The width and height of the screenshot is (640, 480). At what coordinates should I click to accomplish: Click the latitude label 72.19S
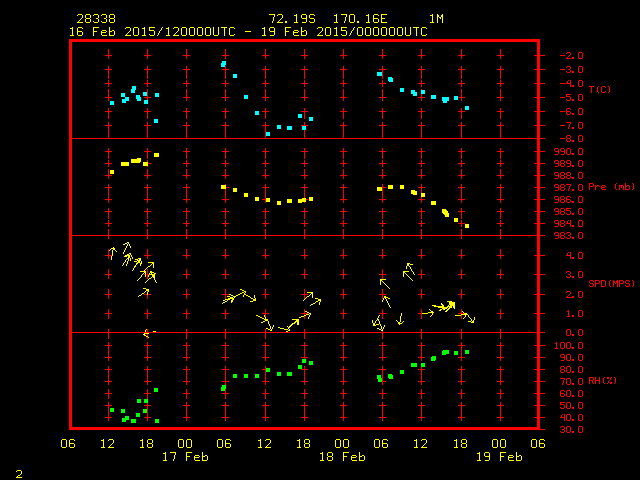click(x=292, y=19)
